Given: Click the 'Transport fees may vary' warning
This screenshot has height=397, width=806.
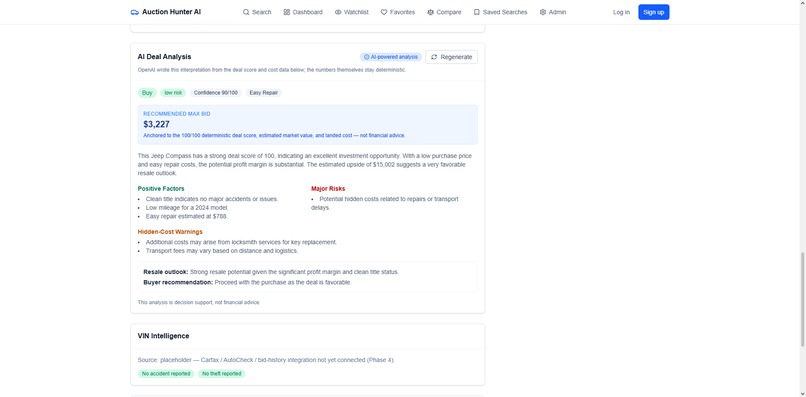Looking at the screenshot, I should [222, 251].
